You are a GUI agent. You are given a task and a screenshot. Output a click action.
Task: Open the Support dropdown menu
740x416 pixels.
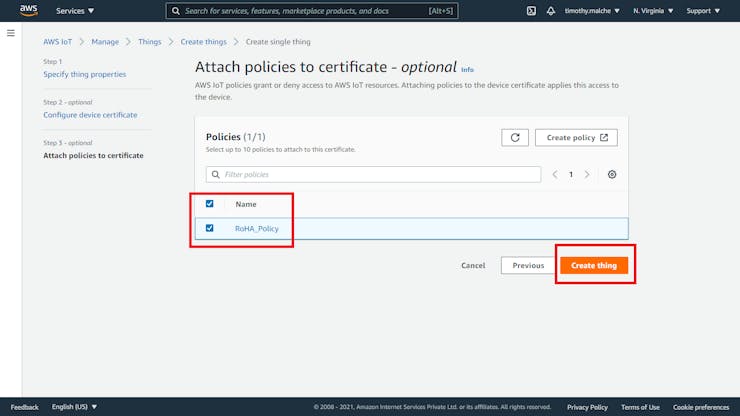703,10
